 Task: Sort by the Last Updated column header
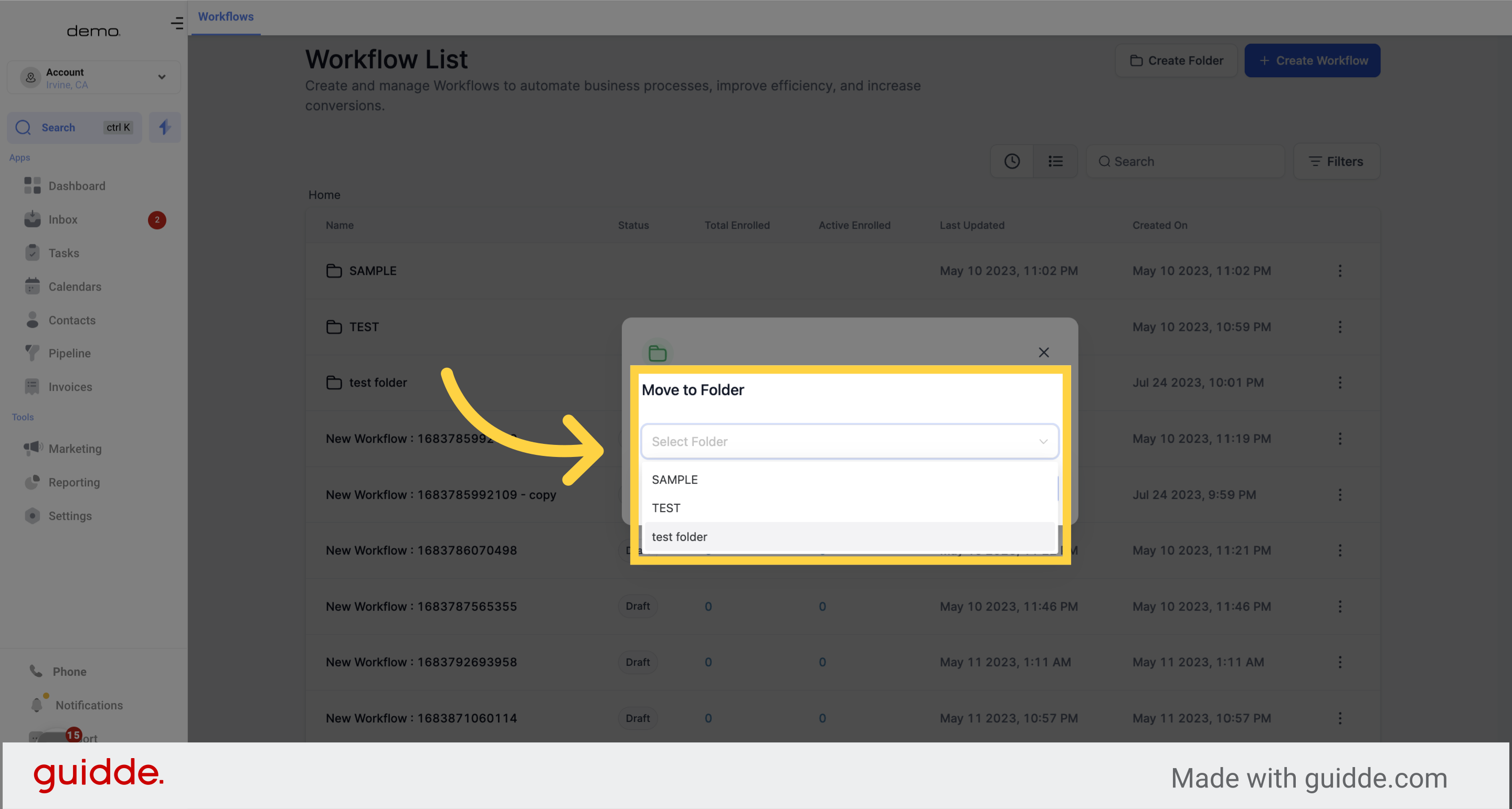tap(972, 225)
